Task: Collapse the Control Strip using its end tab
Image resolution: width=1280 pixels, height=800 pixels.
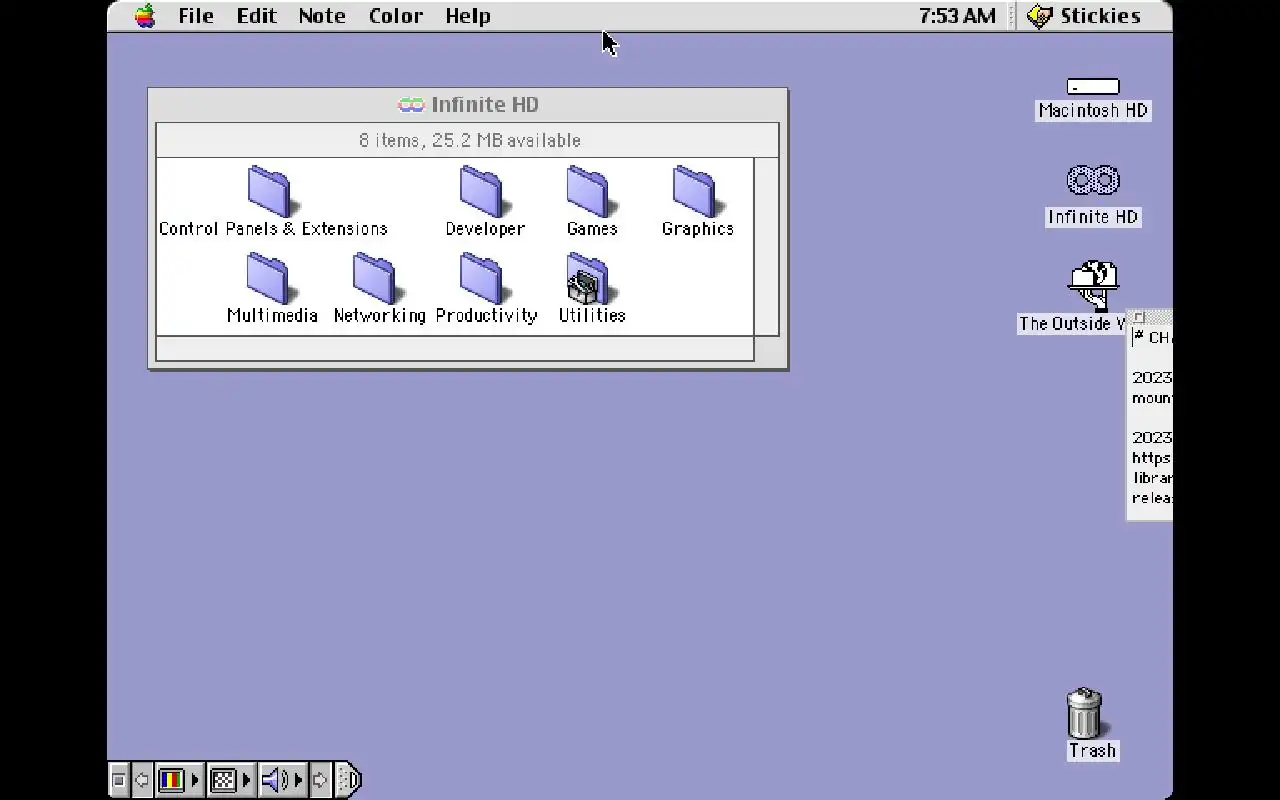Action: click(x=348, y=779)
